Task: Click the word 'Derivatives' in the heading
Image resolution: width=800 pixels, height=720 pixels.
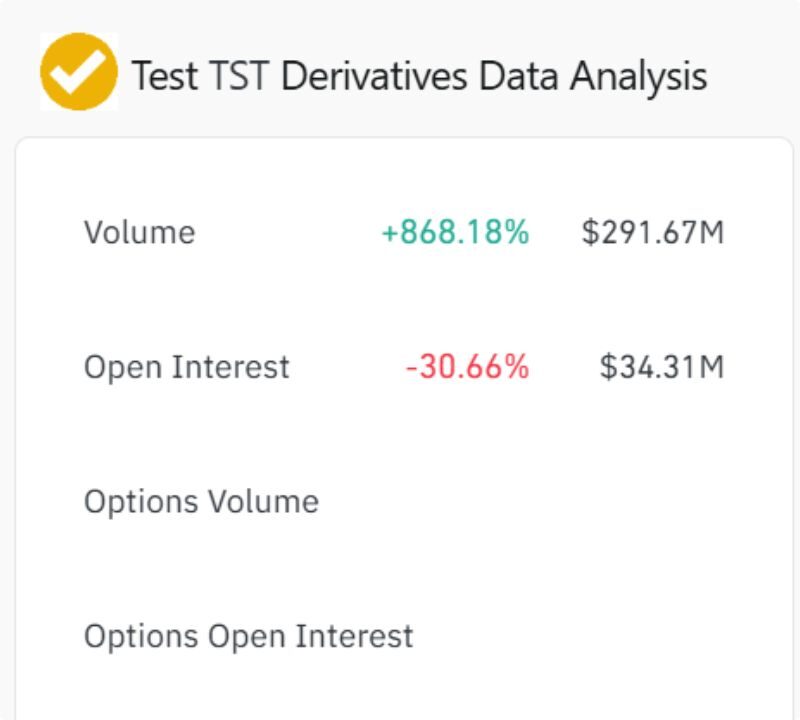Action: [x=374, y=76]
